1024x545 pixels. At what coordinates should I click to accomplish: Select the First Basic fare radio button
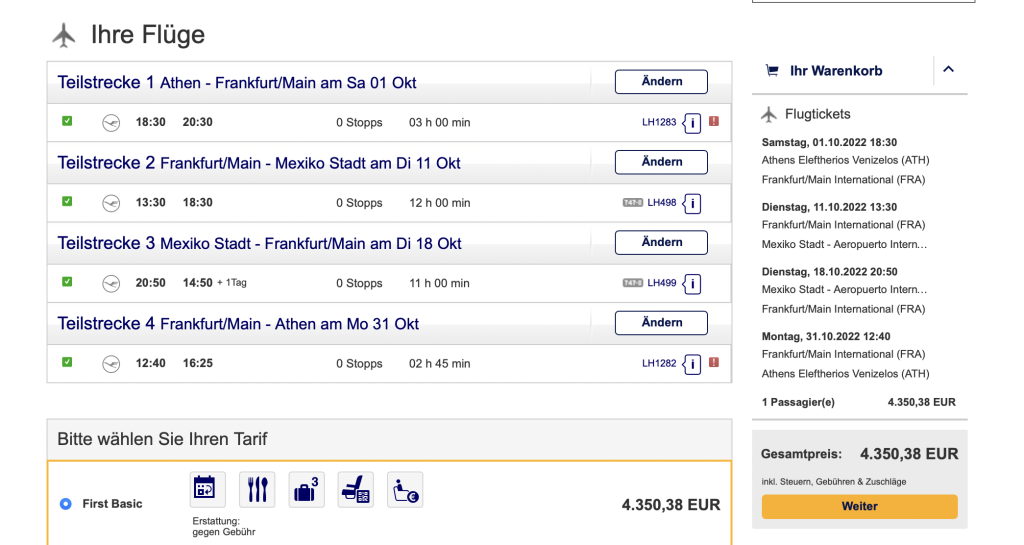tap(66, 504)
